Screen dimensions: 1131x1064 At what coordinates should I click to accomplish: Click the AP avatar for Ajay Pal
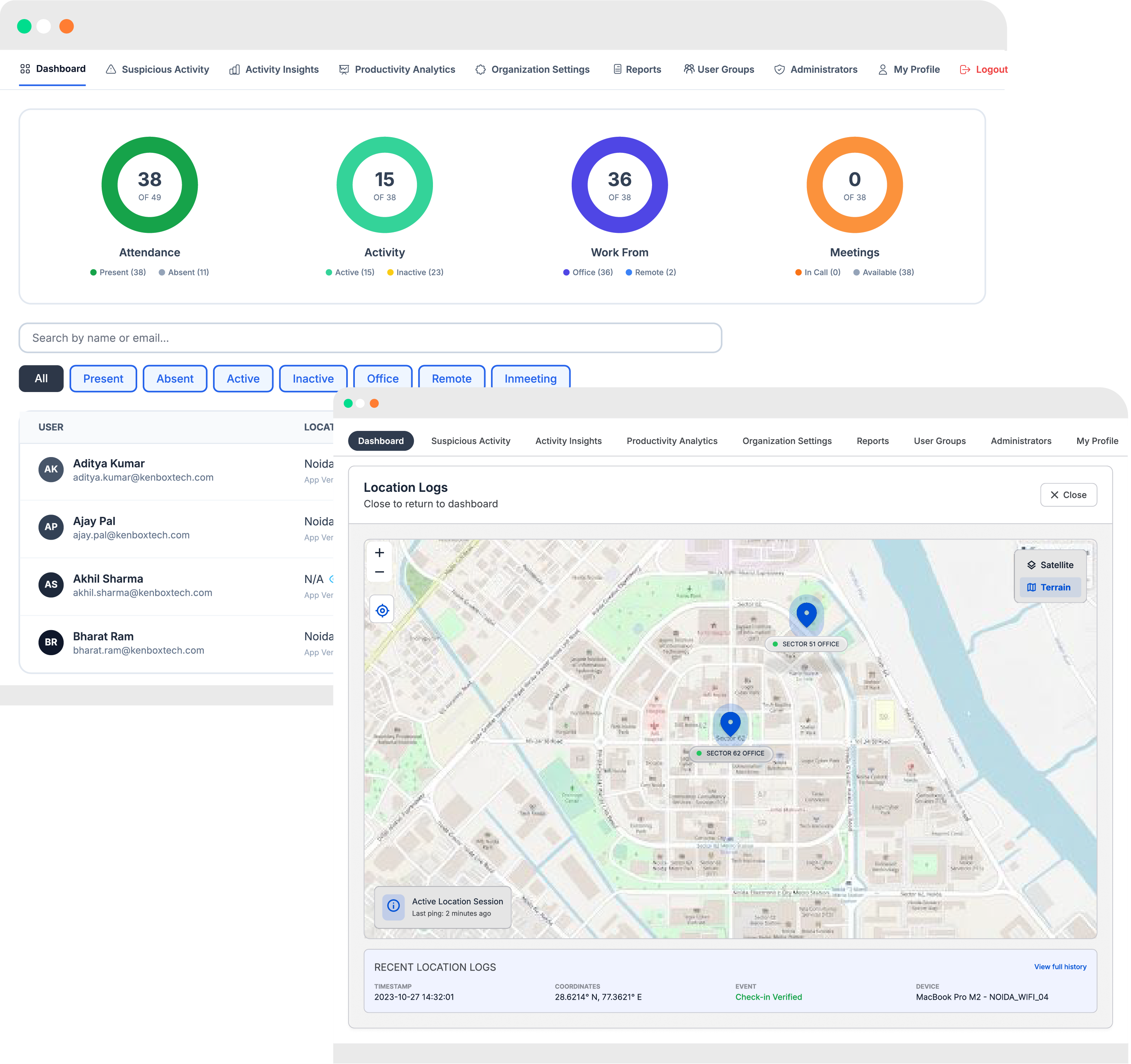51,527
